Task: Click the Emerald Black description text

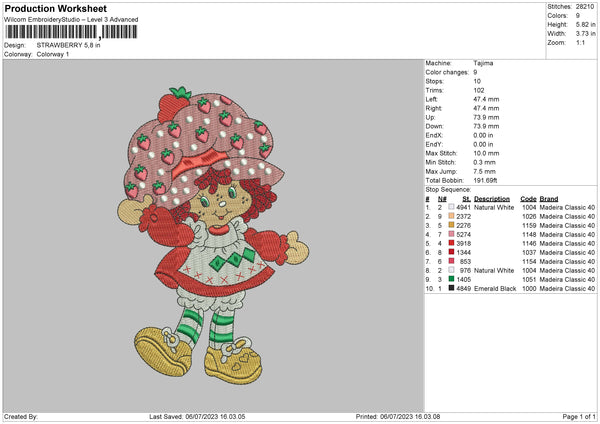Action: [495, 289]
